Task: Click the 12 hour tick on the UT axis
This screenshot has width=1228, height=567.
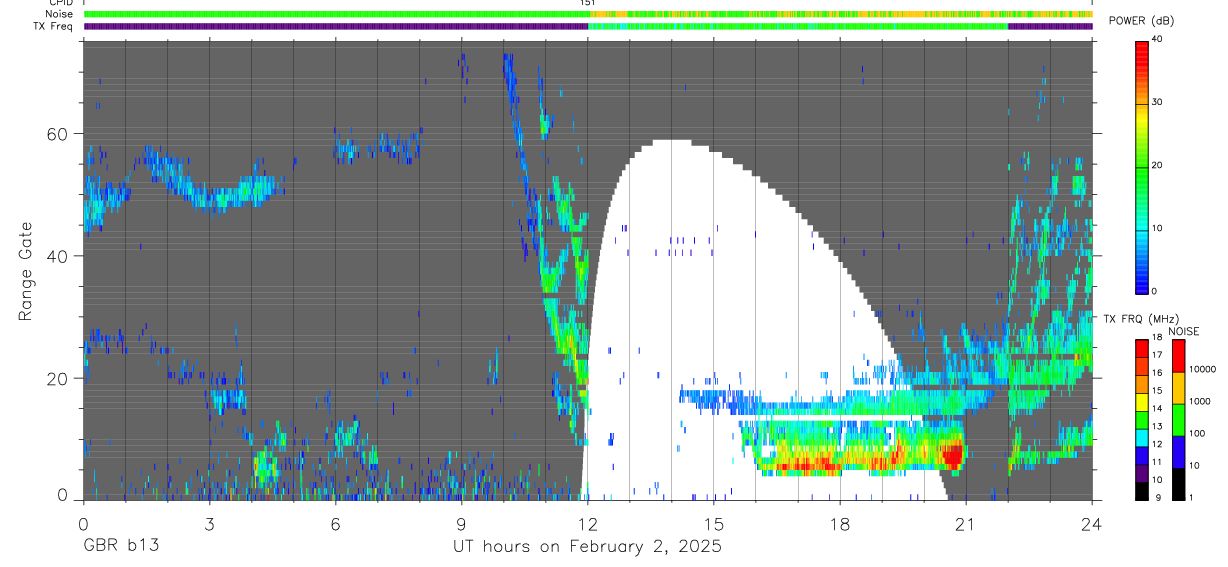Action: click(x=587, y=522)
